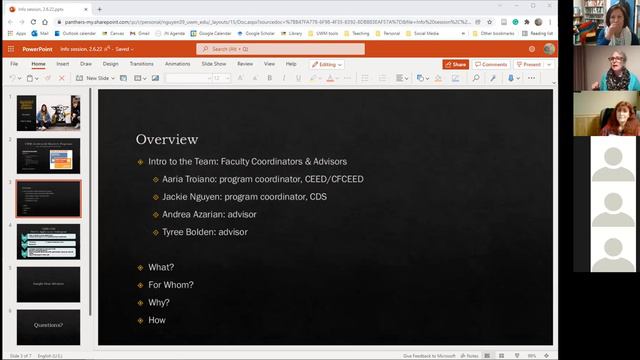Open a new browser tab with plus

click(x=99, y=9)
